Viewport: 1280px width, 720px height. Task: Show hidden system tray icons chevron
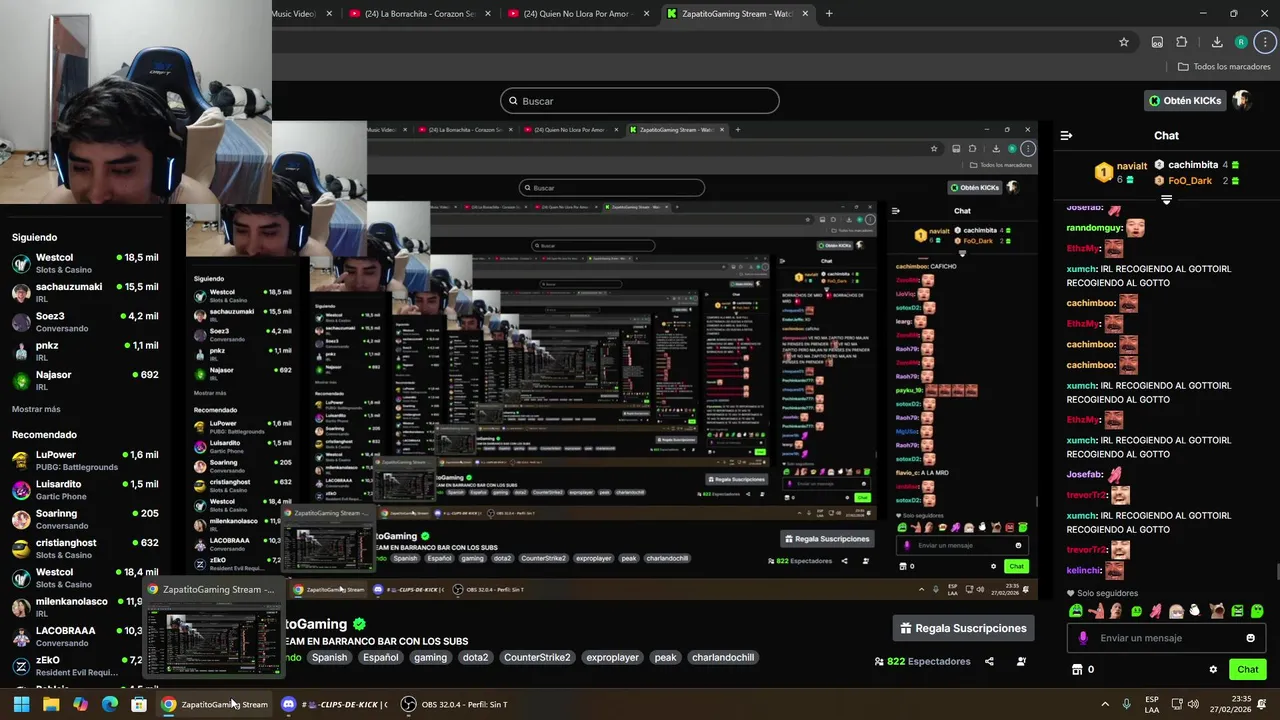pos(1105,704)
